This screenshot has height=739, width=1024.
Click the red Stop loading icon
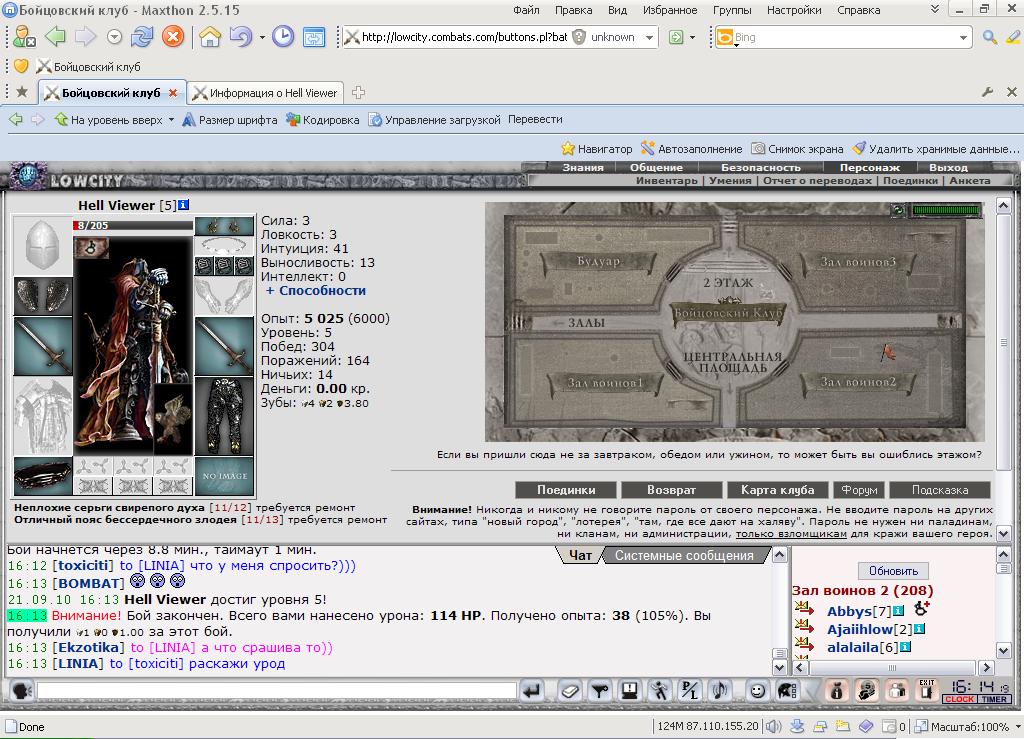point(172,37)
